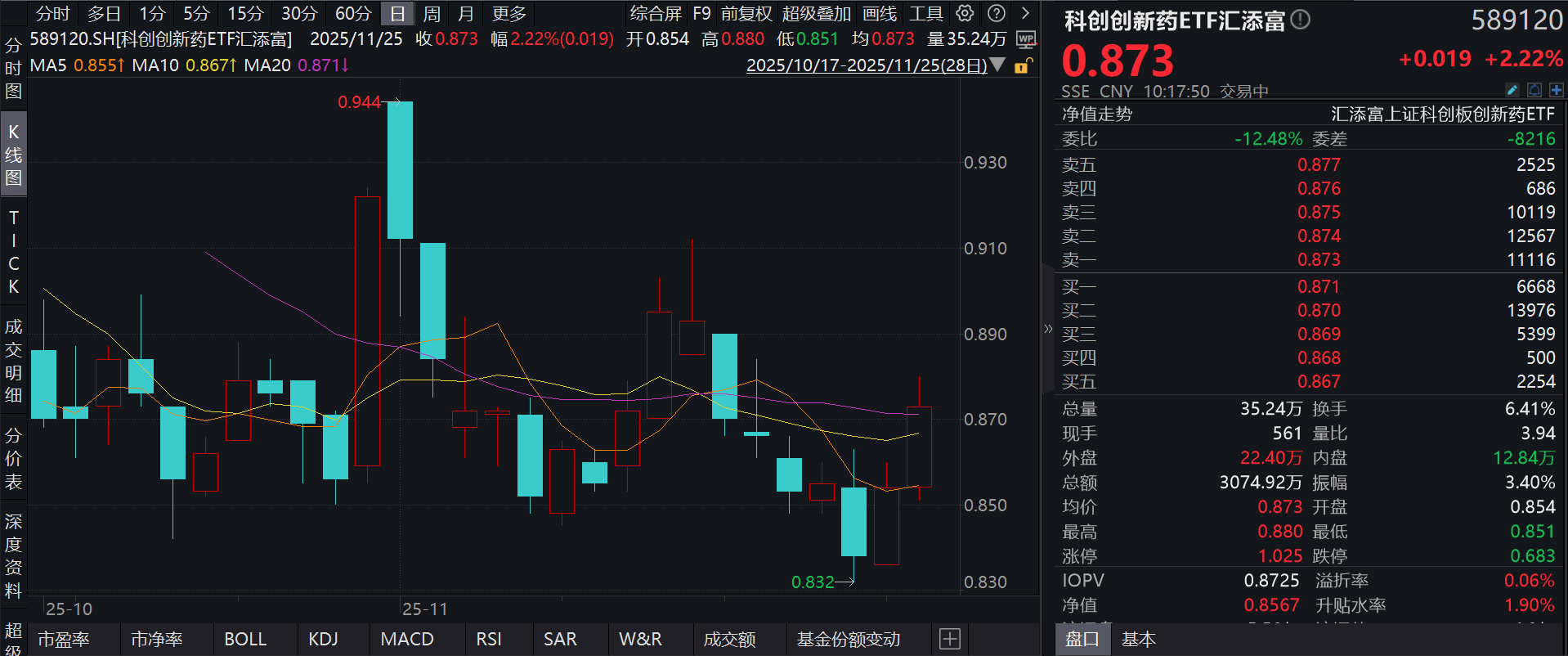Add ETF to watchlist with plus icon
Viewport: 1568px width, 656px height.
1556,90
